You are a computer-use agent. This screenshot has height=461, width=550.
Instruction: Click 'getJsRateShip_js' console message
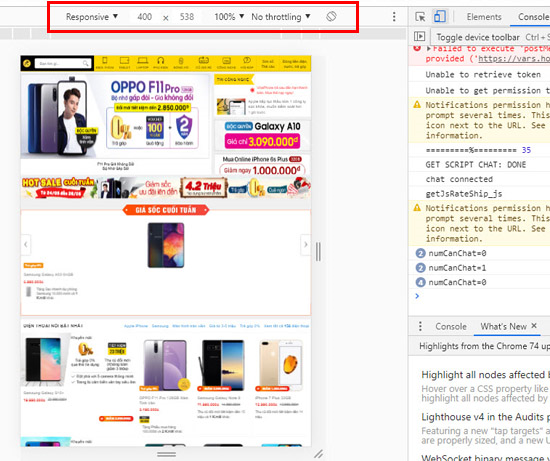464,194
